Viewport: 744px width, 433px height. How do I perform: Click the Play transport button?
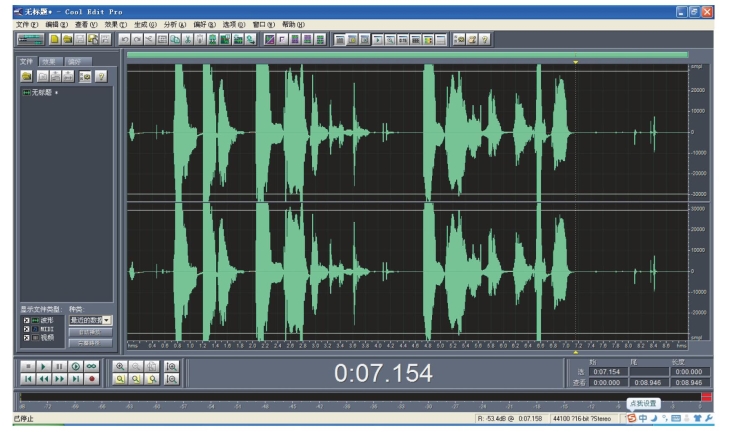(43, 366)
